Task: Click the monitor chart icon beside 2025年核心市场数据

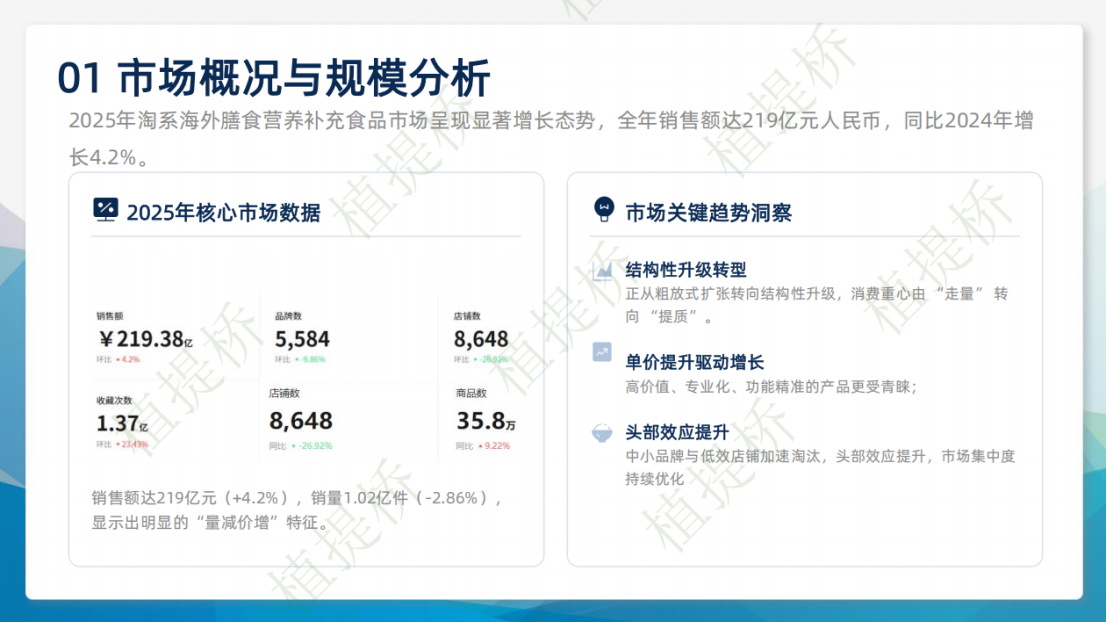Action: [x=105, y=210]
